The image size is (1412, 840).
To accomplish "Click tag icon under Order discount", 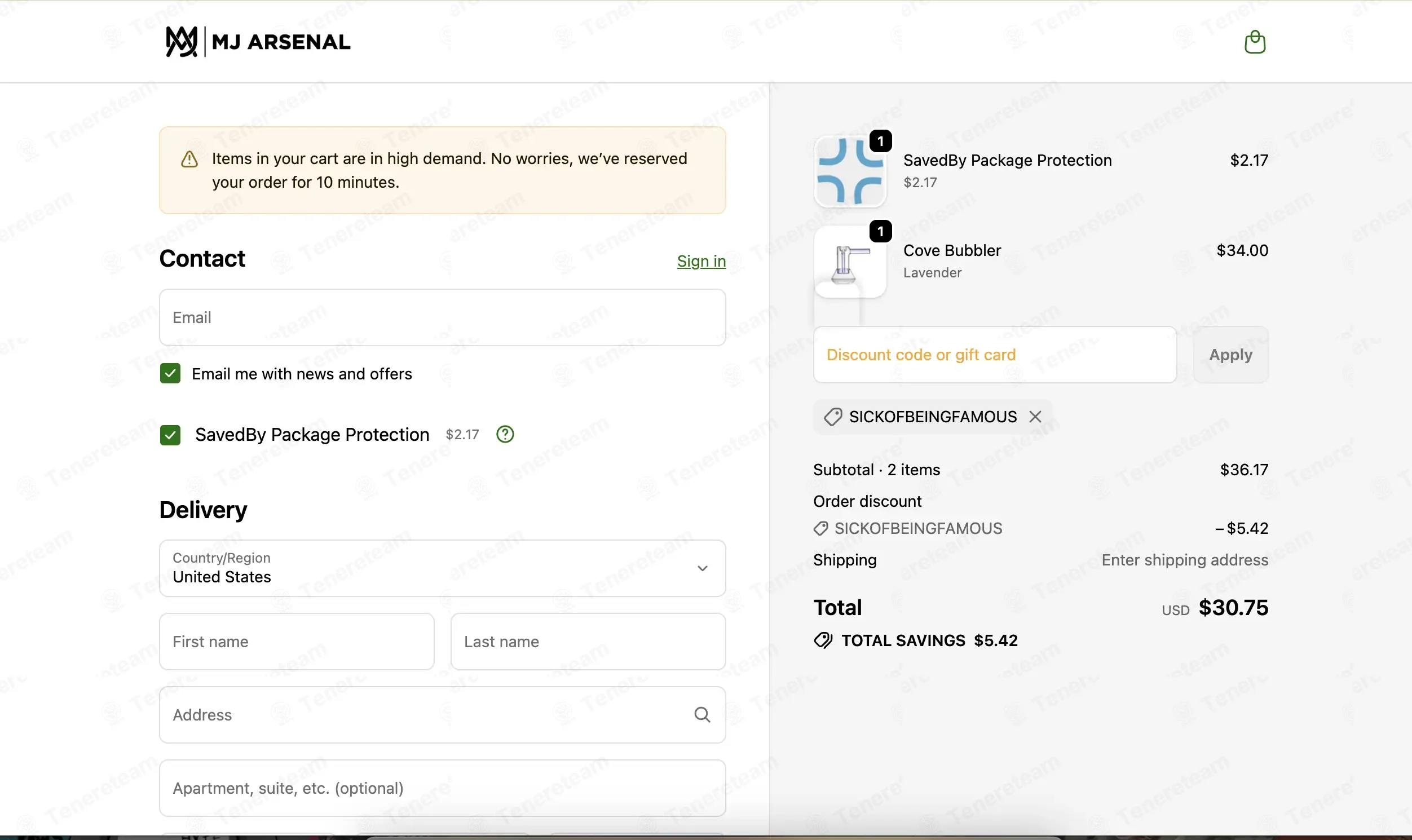I will (820, 528).
